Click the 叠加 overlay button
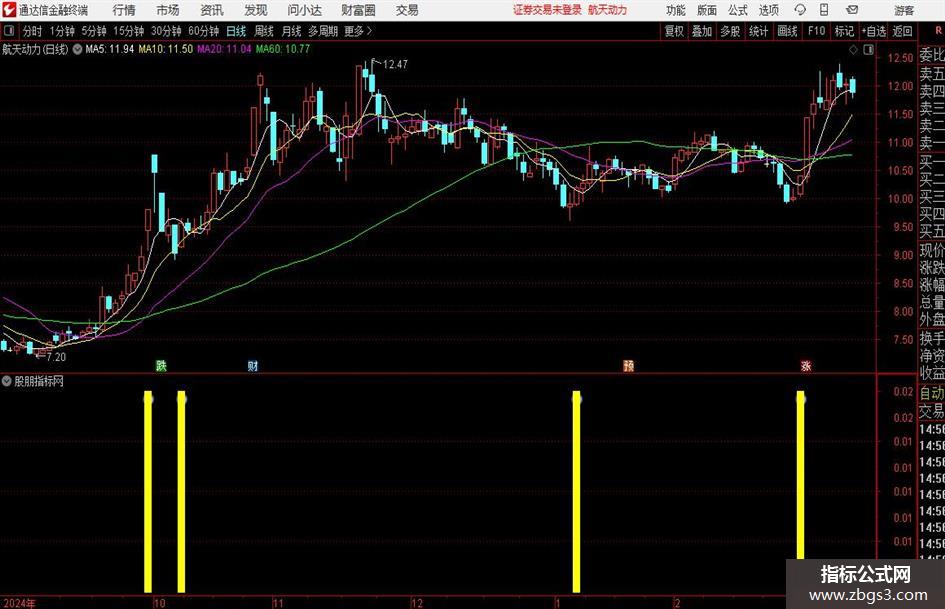The image size is (945, 609). (702, 31)
